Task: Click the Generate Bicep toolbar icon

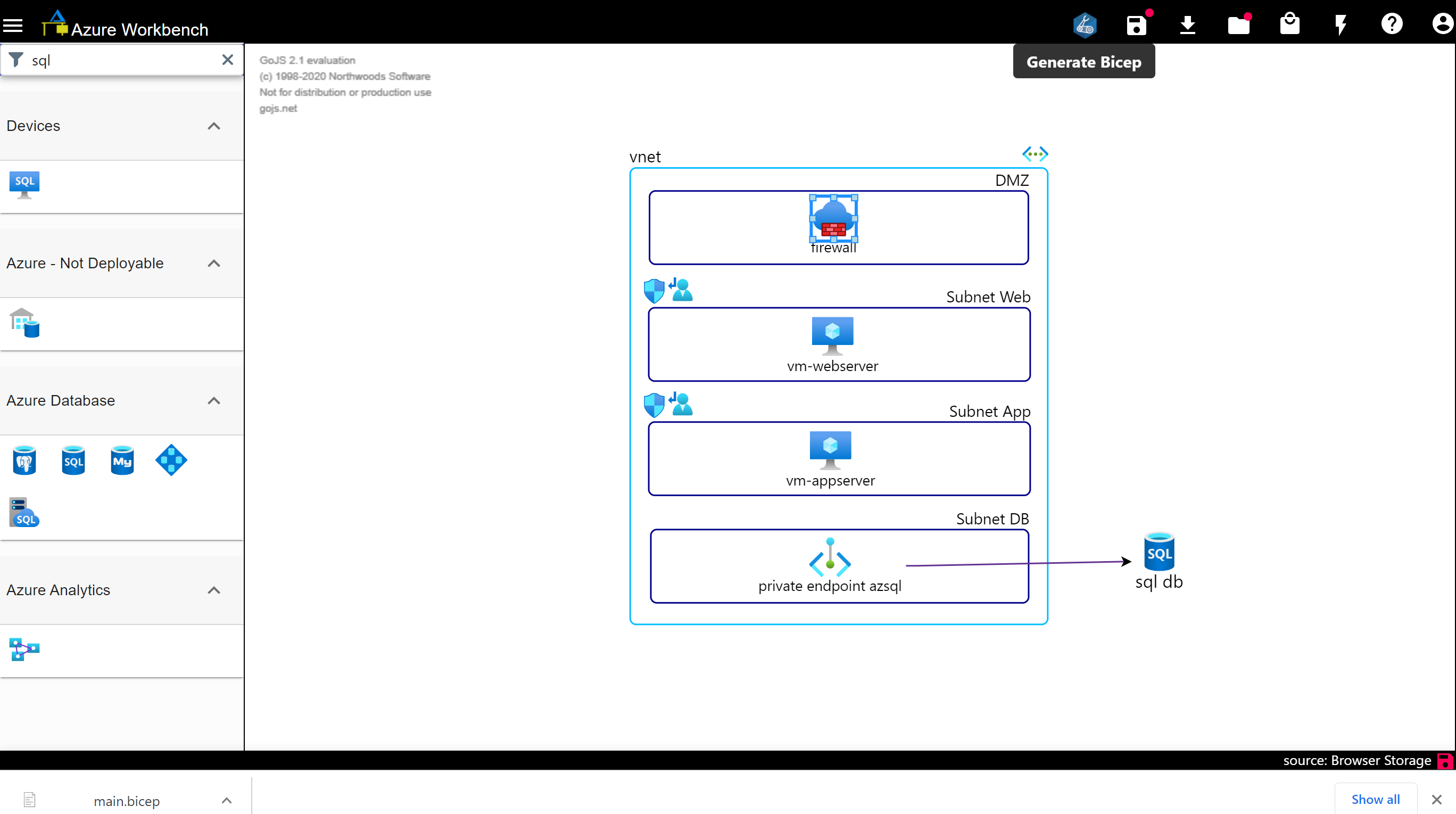Action: point(1084,25)
